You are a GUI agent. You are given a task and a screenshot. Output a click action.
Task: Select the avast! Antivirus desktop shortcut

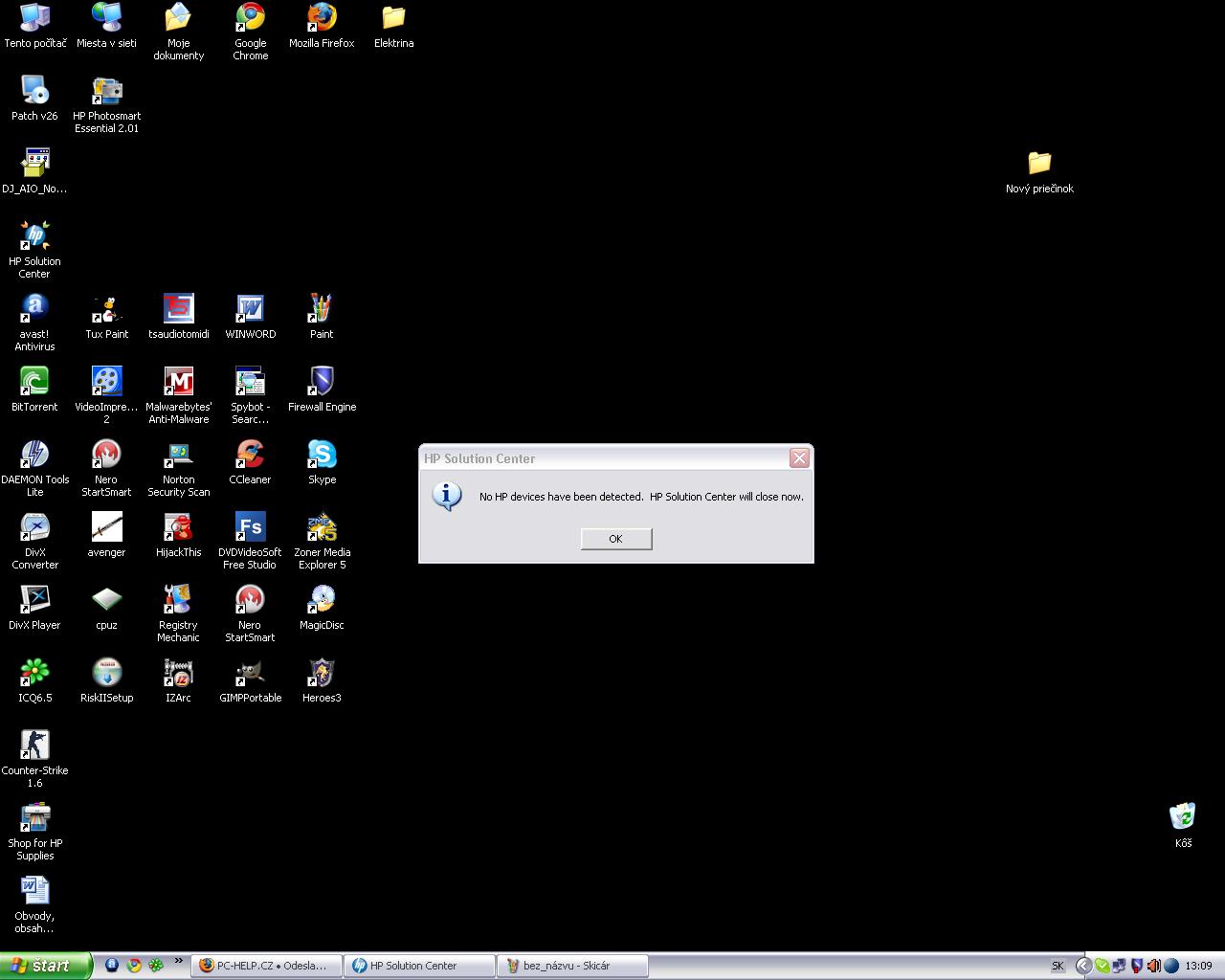[x=34, y=323]
